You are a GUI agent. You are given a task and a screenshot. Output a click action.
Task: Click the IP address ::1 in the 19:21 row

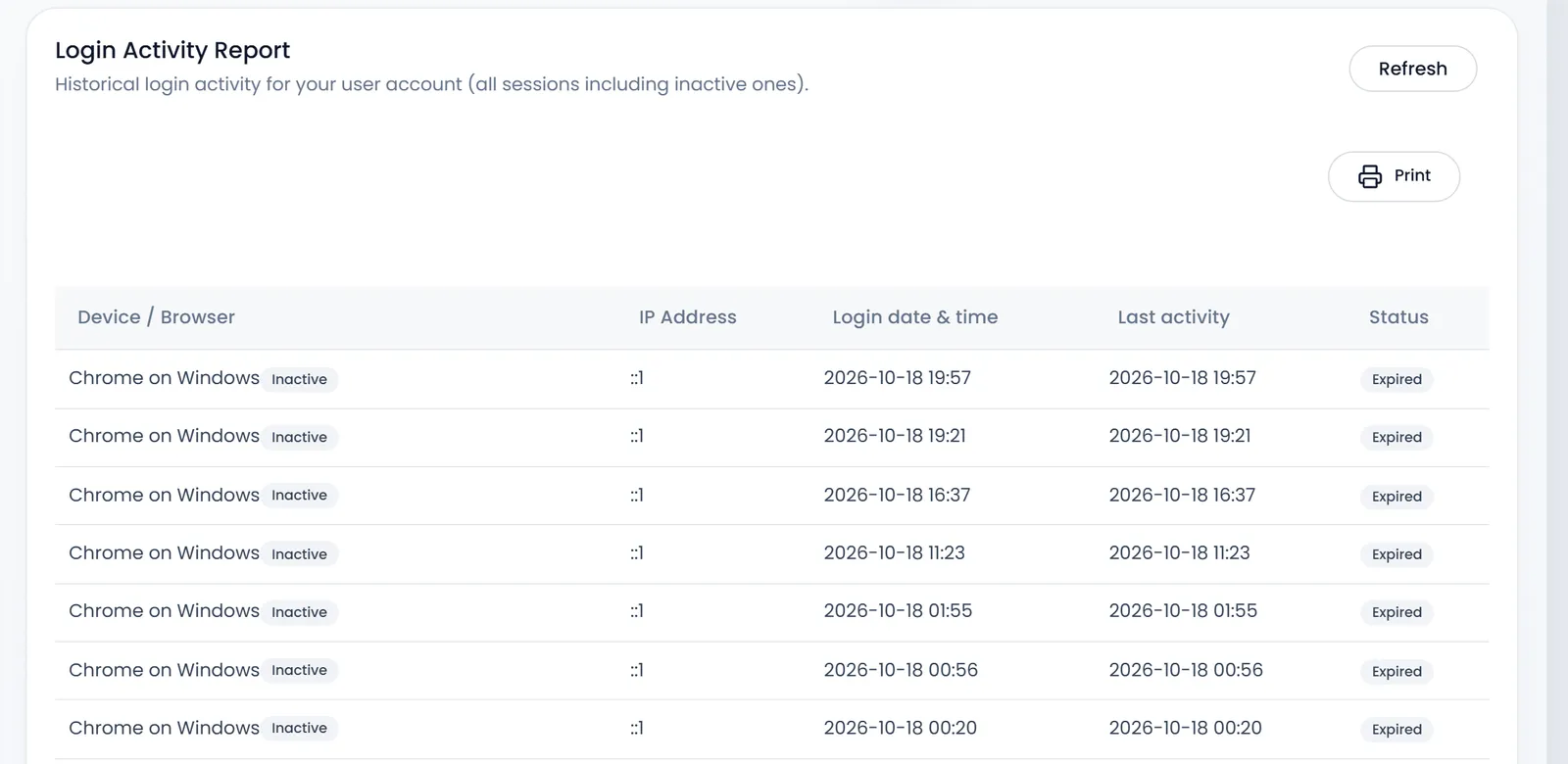point(637,436)
